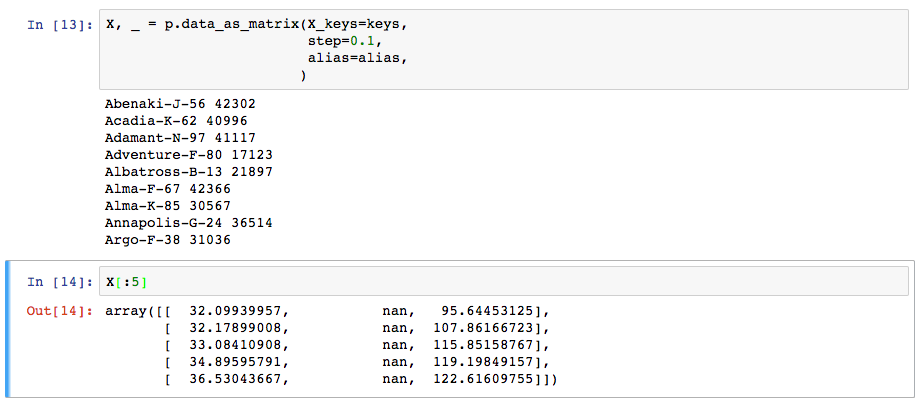Click the In [14] cell prompt
Screen dimensions: 921x403
click(60, 282)
